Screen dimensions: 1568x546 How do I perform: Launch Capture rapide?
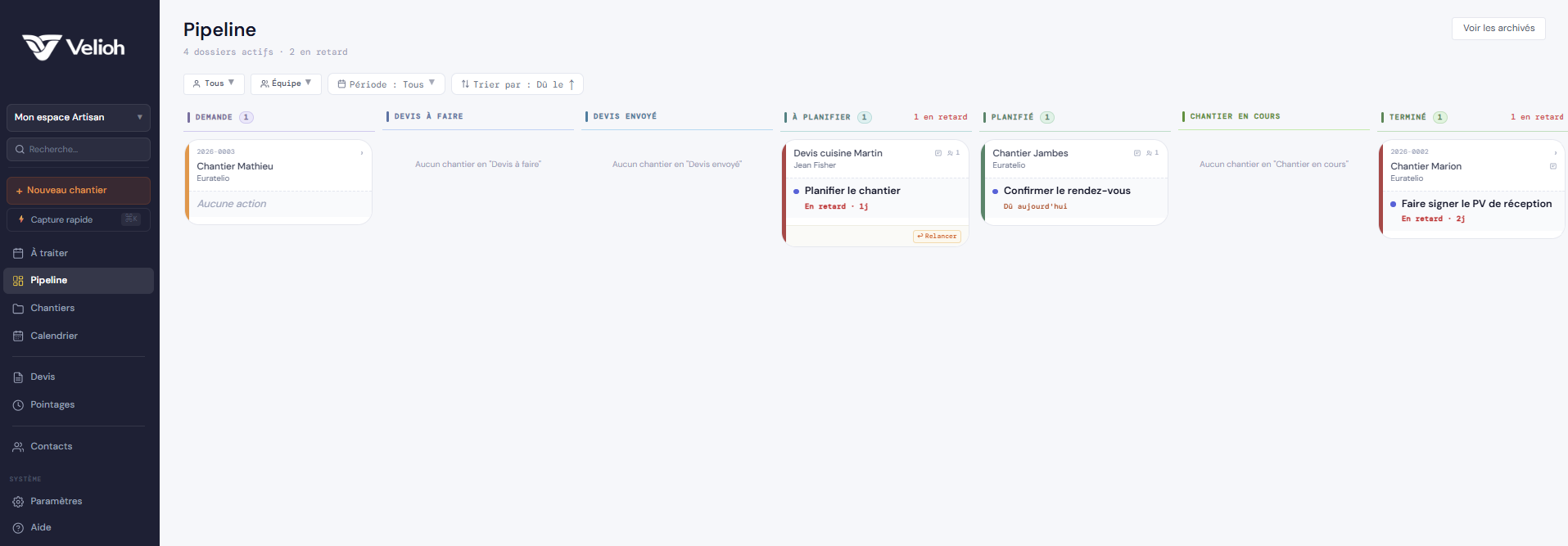79,219
